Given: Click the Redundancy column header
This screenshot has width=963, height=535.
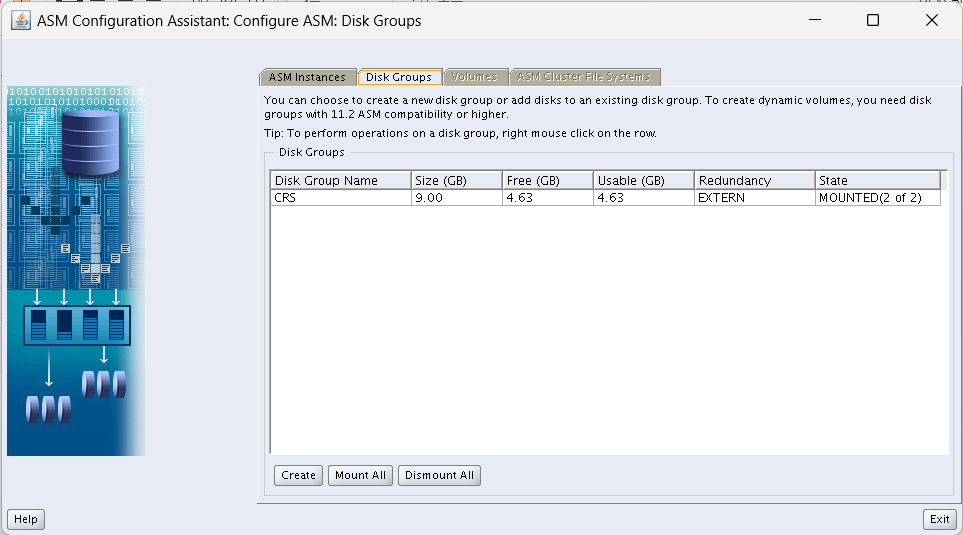Looking at the screenshot, I should (x=755, y=180).
